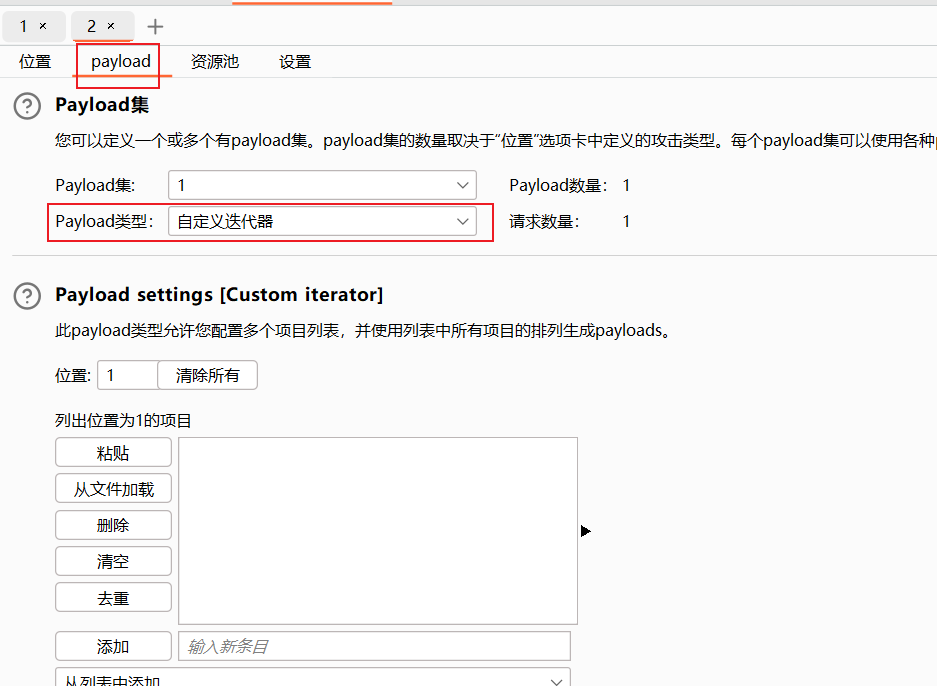
Task: Click the 添加 button
Action: [x=113, y=647]
